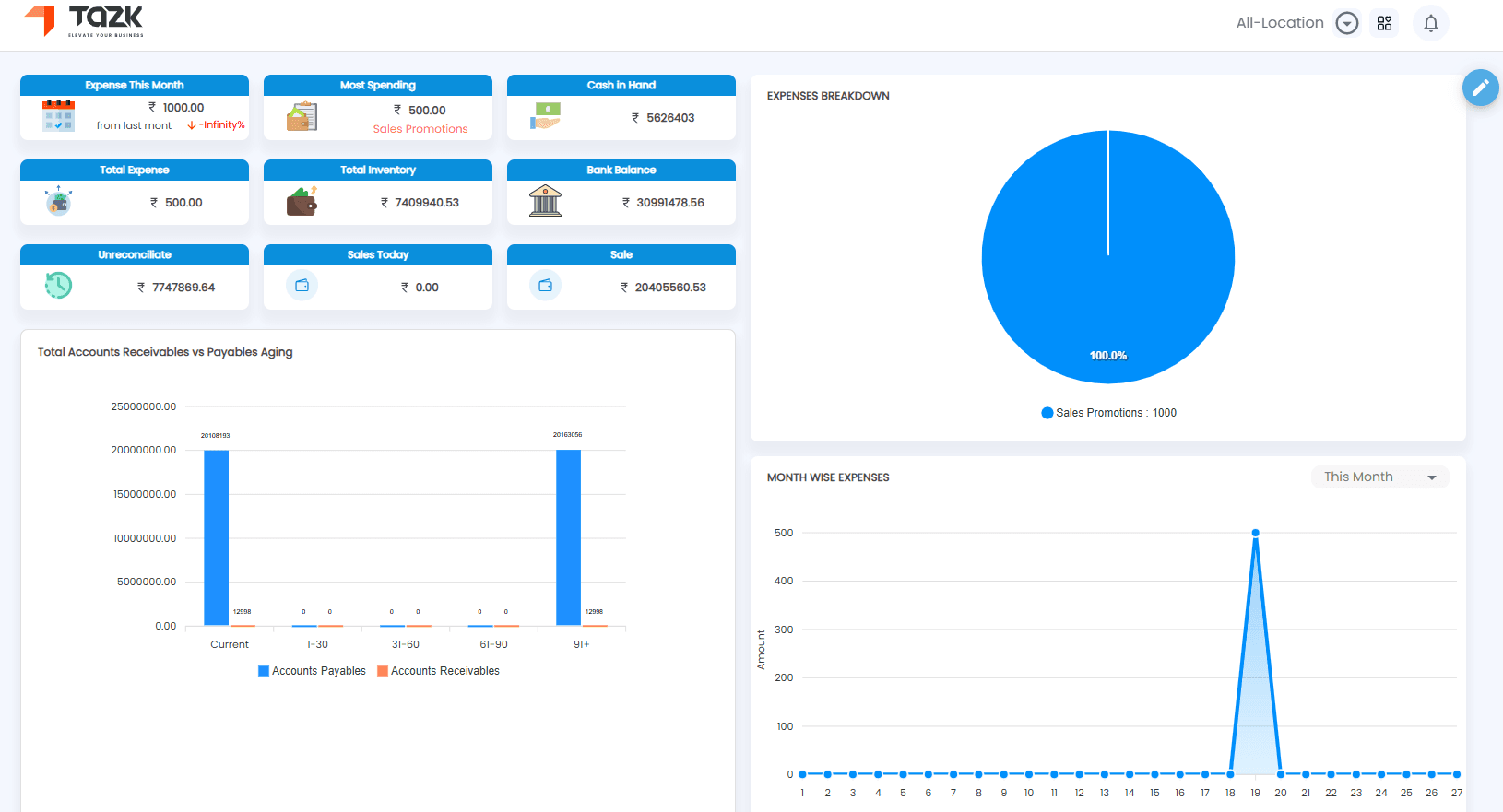Click the Unreconciliate card header
1503x812 pixels.
click(135, 254)
